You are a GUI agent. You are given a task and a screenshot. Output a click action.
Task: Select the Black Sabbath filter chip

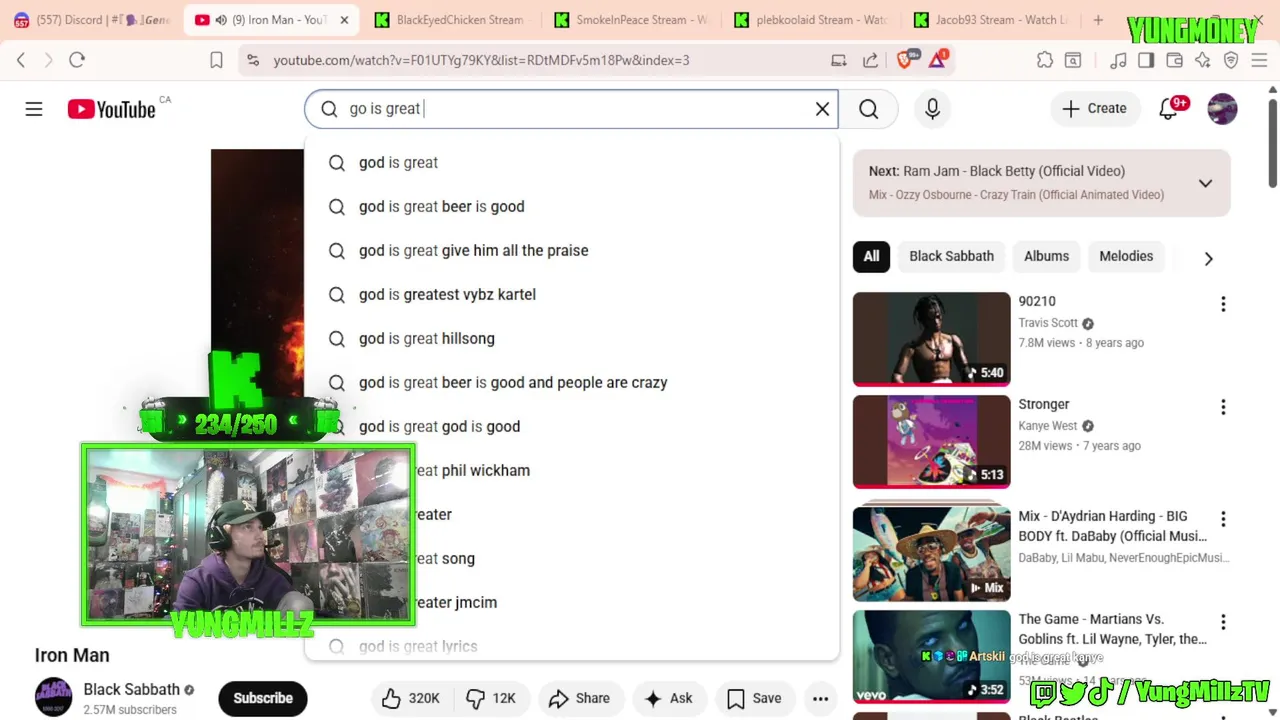coord(951,256)
